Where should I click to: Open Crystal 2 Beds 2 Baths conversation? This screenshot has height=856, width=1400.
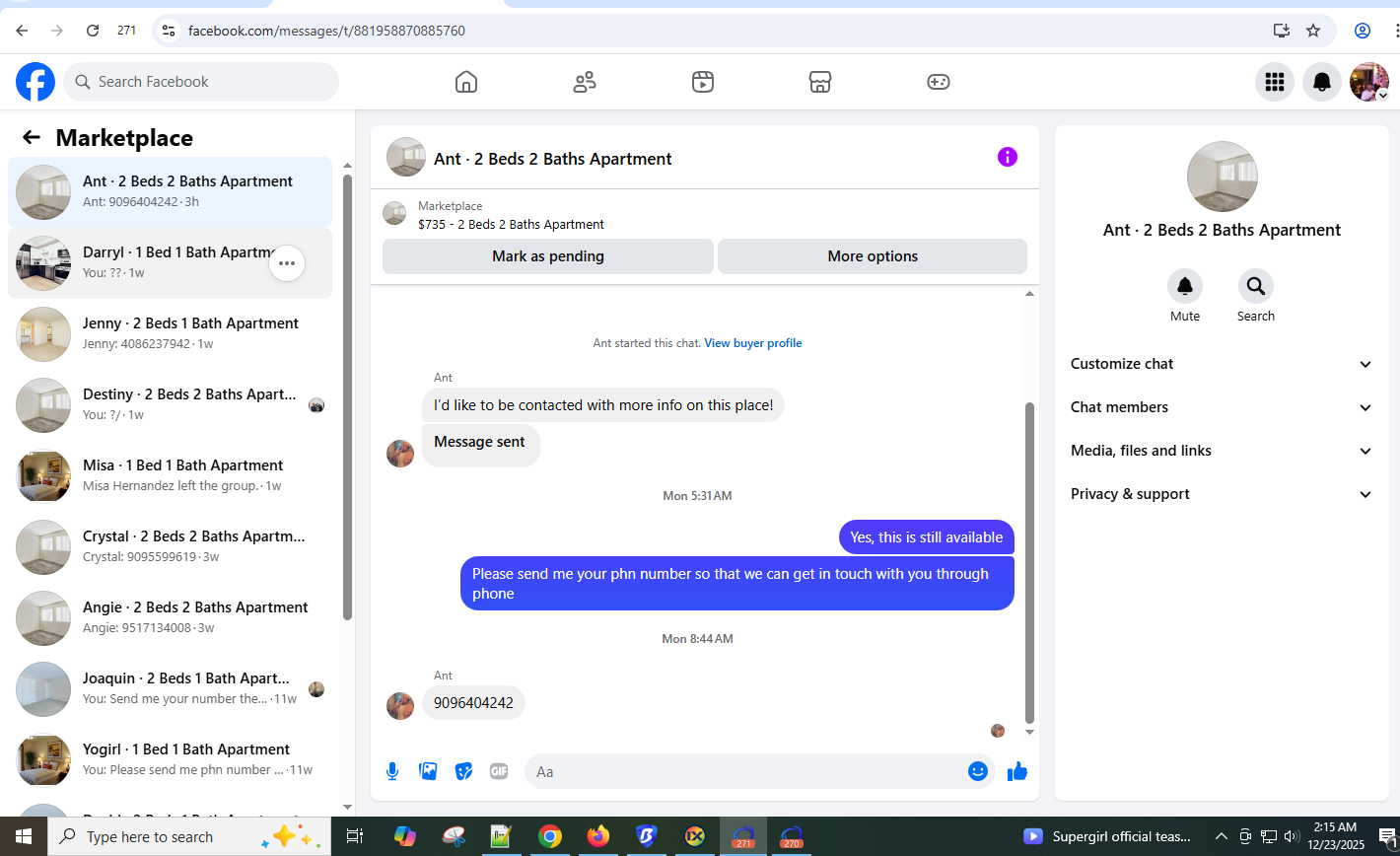pos(170,547)
